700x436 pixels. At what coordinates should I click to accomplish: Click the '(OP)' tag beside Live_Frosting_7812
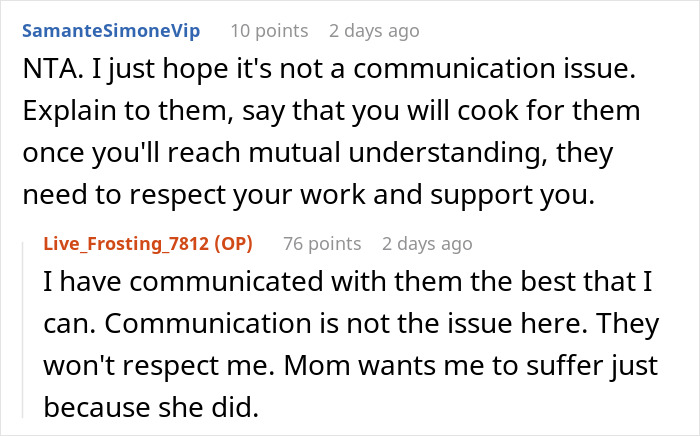point(233,244)
